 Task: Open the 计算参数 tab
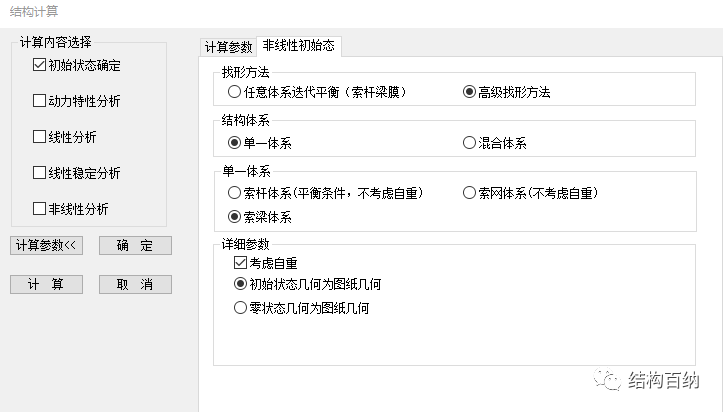[x=228, y=47]
